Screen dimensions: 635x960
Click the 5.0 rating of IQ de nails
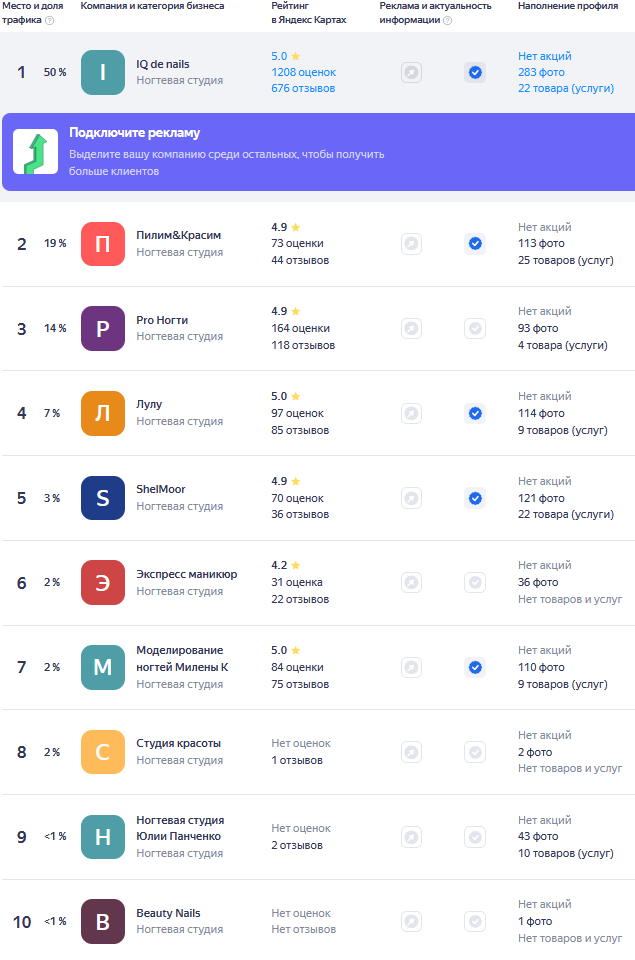click(279, 56)
